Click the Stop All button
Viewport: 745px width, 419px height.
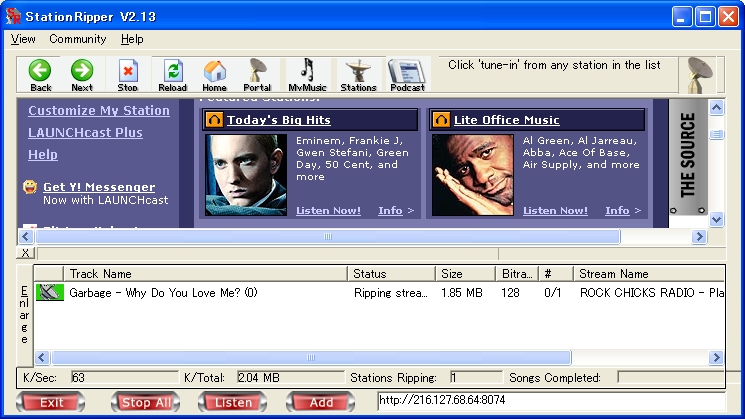click(145, 403)
